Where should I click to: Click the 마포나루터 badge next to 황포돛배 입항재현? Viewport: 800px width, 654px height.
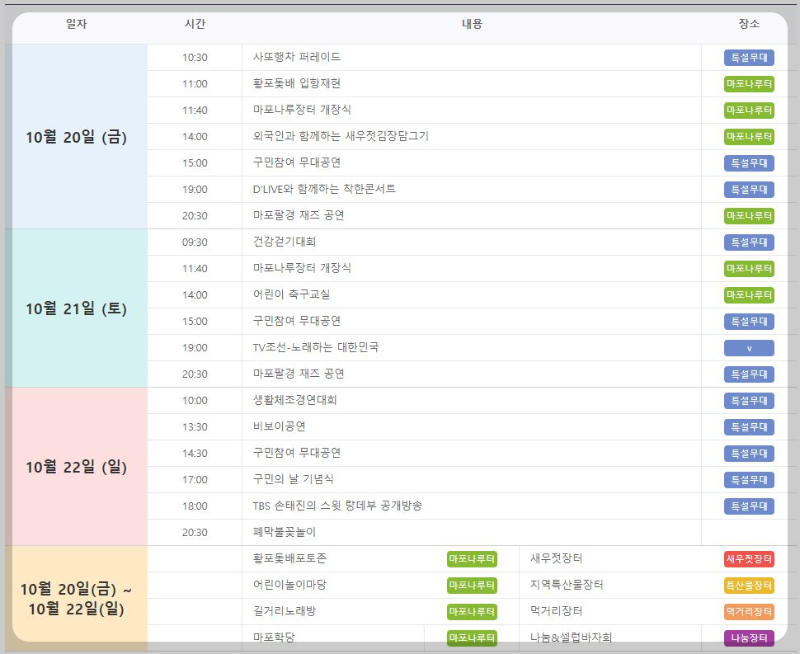748,83
